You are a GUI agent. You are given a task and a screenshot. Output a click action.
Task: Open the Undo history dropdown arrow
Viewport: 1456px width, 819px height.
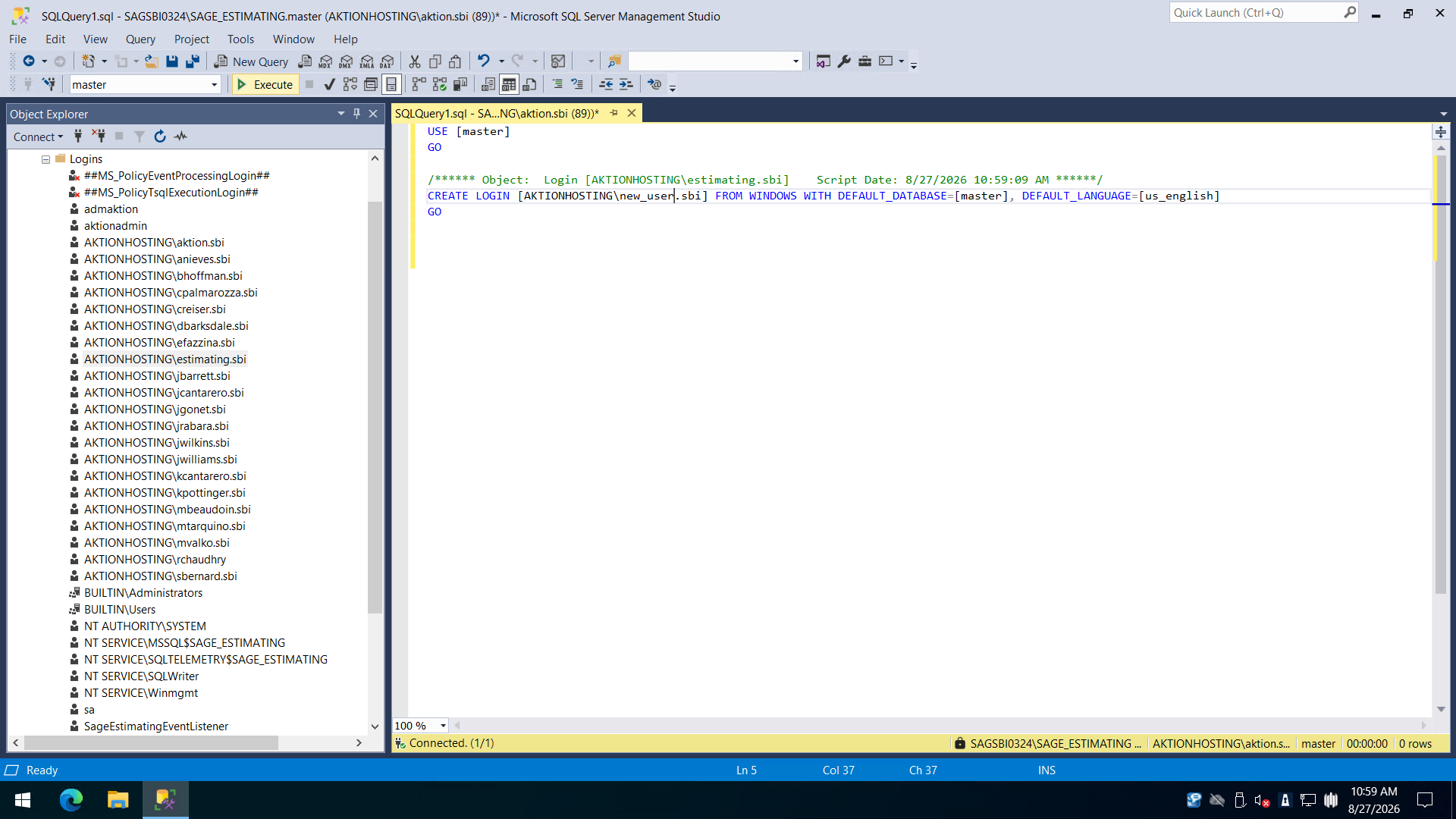click(501, 61)
